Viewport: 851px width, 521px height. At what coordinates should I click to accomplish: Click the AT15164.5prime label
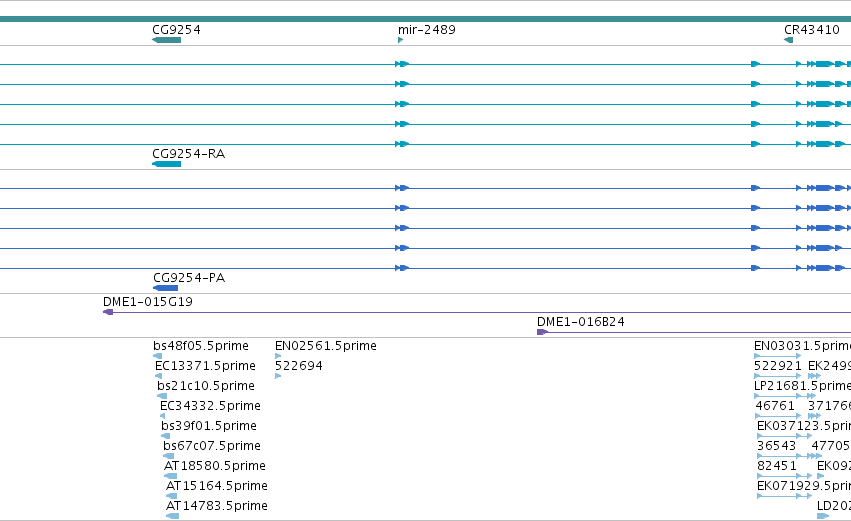217,486
